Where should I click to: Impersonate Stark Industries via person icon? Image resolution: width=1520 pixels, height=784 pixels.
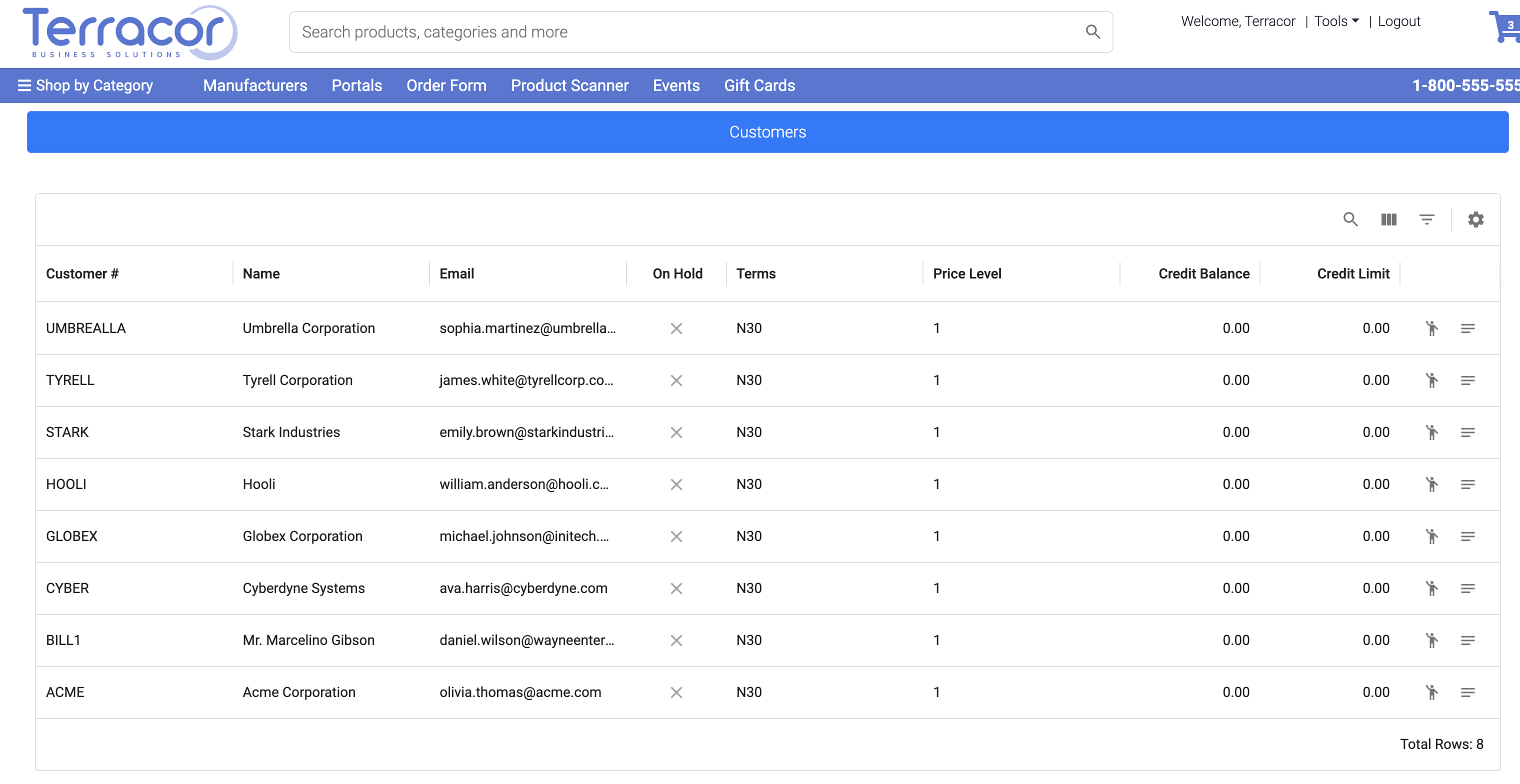tap(1431, 432)
